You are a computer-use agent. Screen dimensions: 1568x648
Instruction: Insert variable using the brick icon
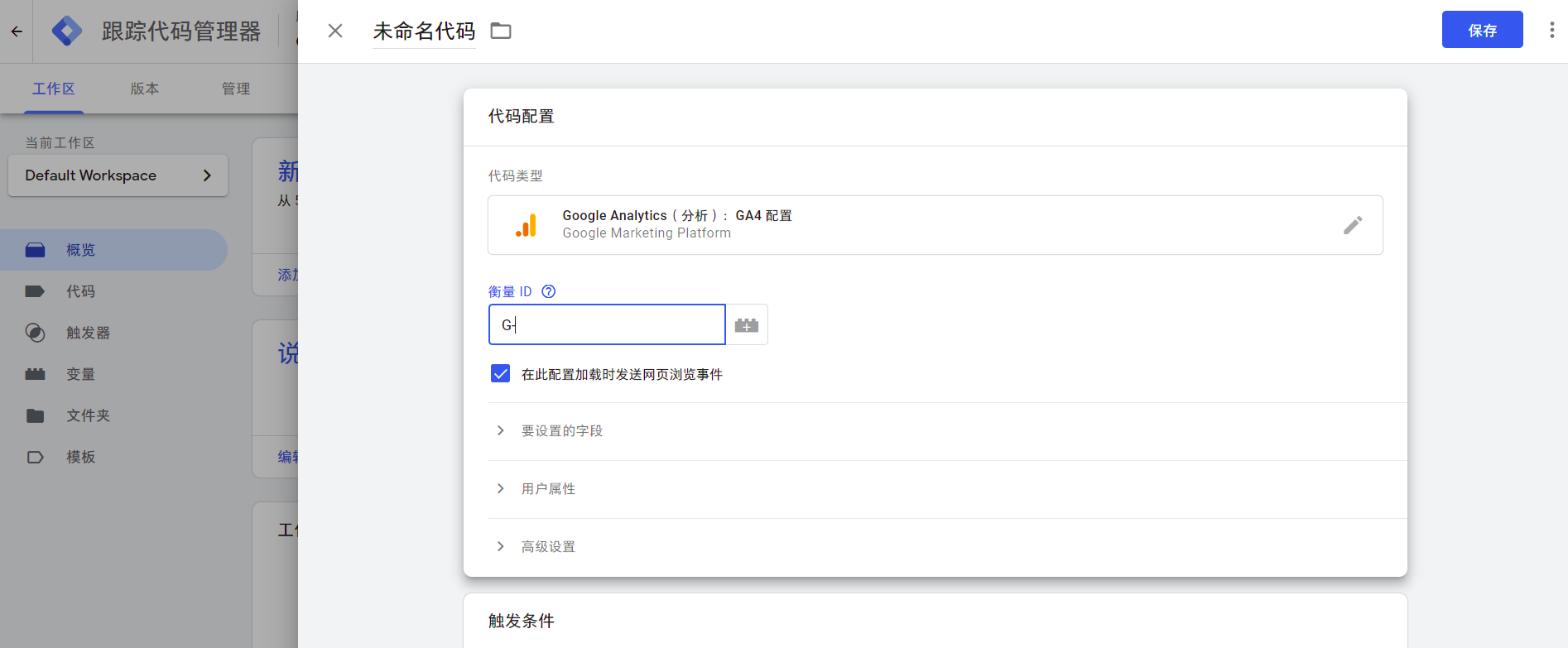(747, 324)
